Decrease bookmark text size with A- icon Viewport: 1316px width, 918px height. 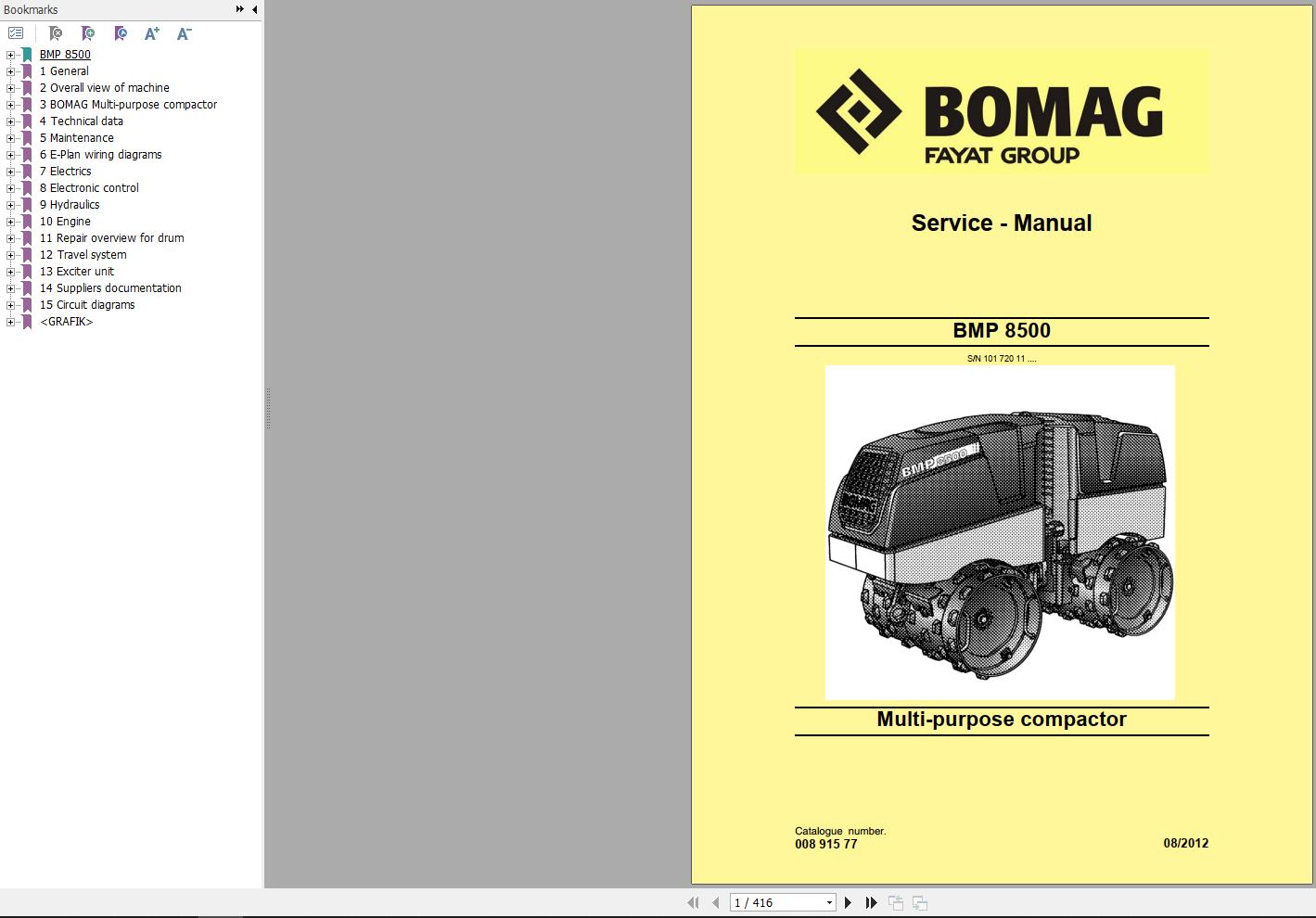point(183,32)
